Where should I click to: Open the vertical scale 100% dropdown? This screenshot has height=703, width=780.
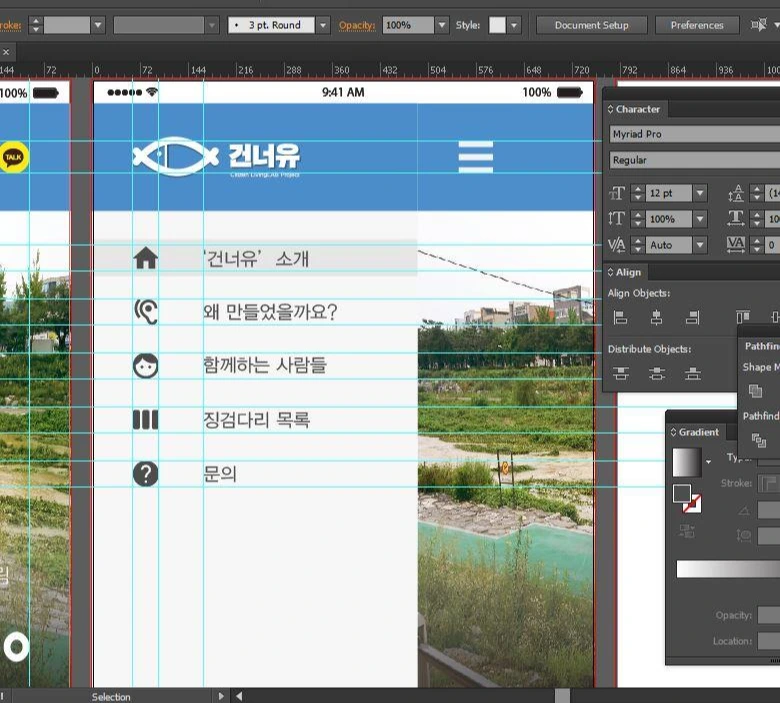click(x=700, y=219)
